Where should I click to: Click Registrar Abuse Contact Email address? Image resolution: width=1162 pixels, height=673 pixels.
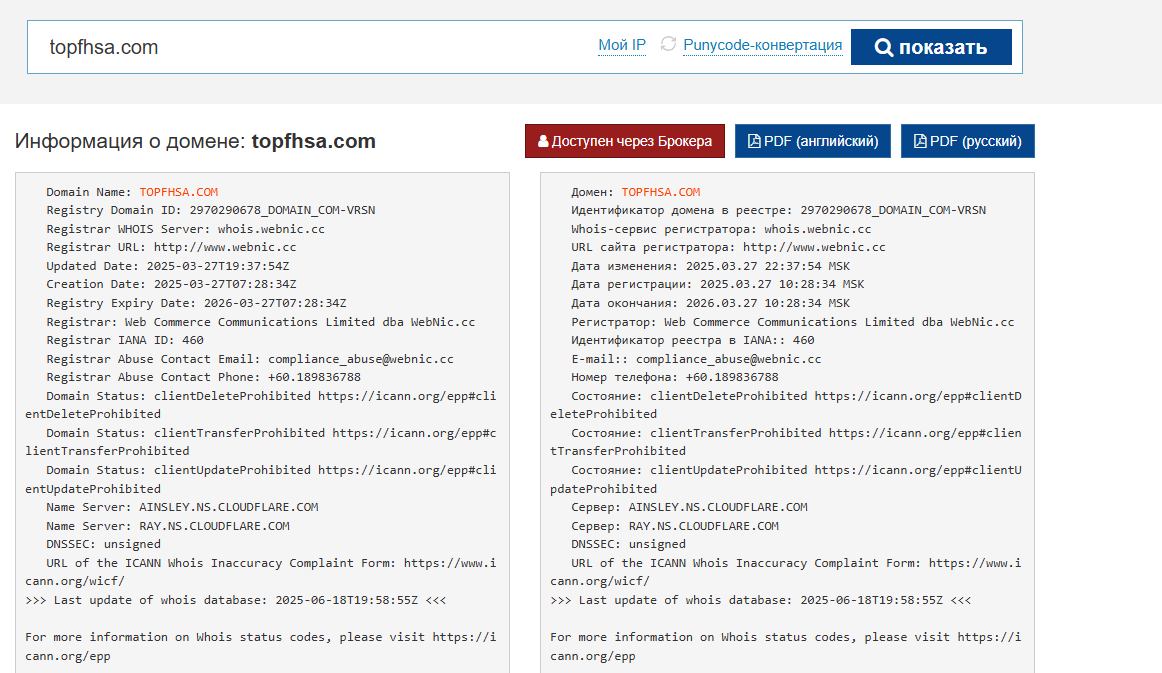[x=360, y=359]
